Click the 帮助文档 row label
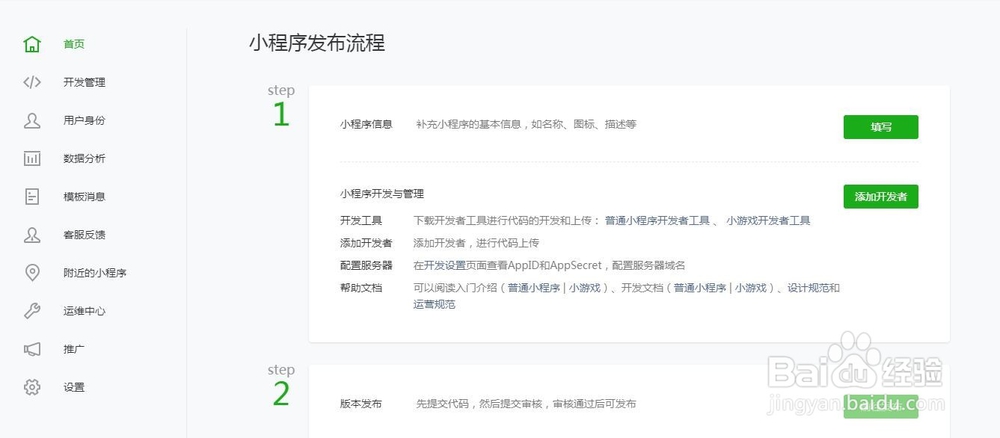This screenshot has height=438, width=1000. 361,288
